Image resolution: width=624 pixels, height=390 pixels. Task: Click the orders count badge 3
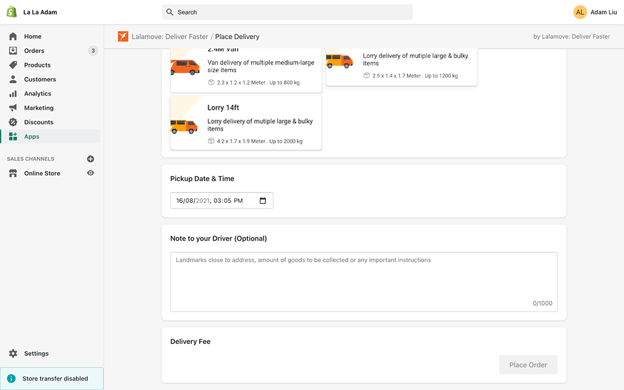pos(93,51)
